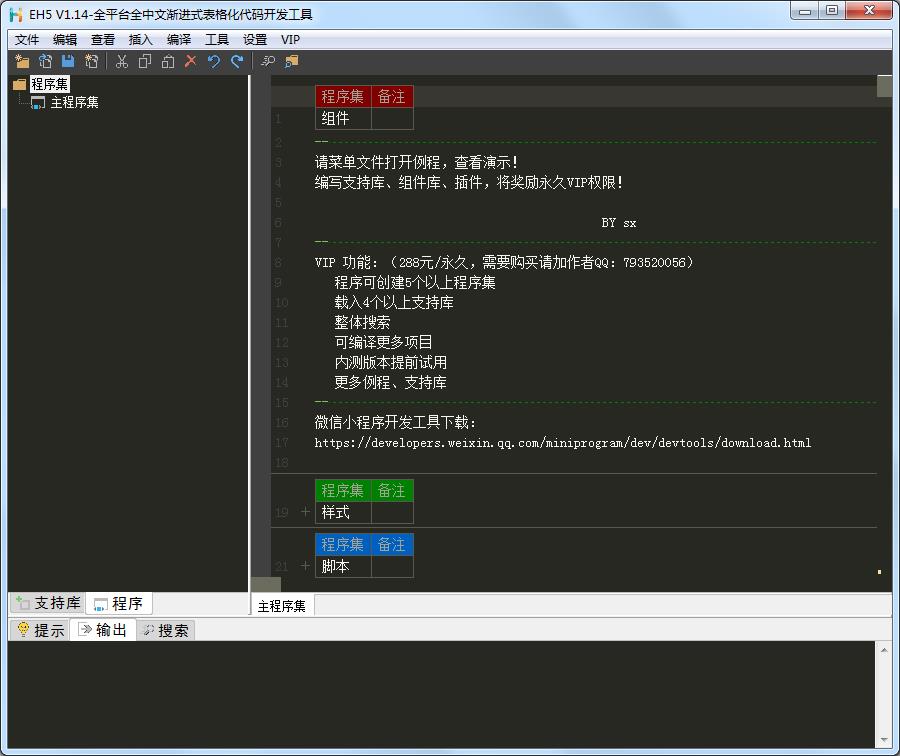Image resolution: width=900 pixels, height=756 pixels.
Task: Click the red X delete icon
Action: (x=191, y=62)
